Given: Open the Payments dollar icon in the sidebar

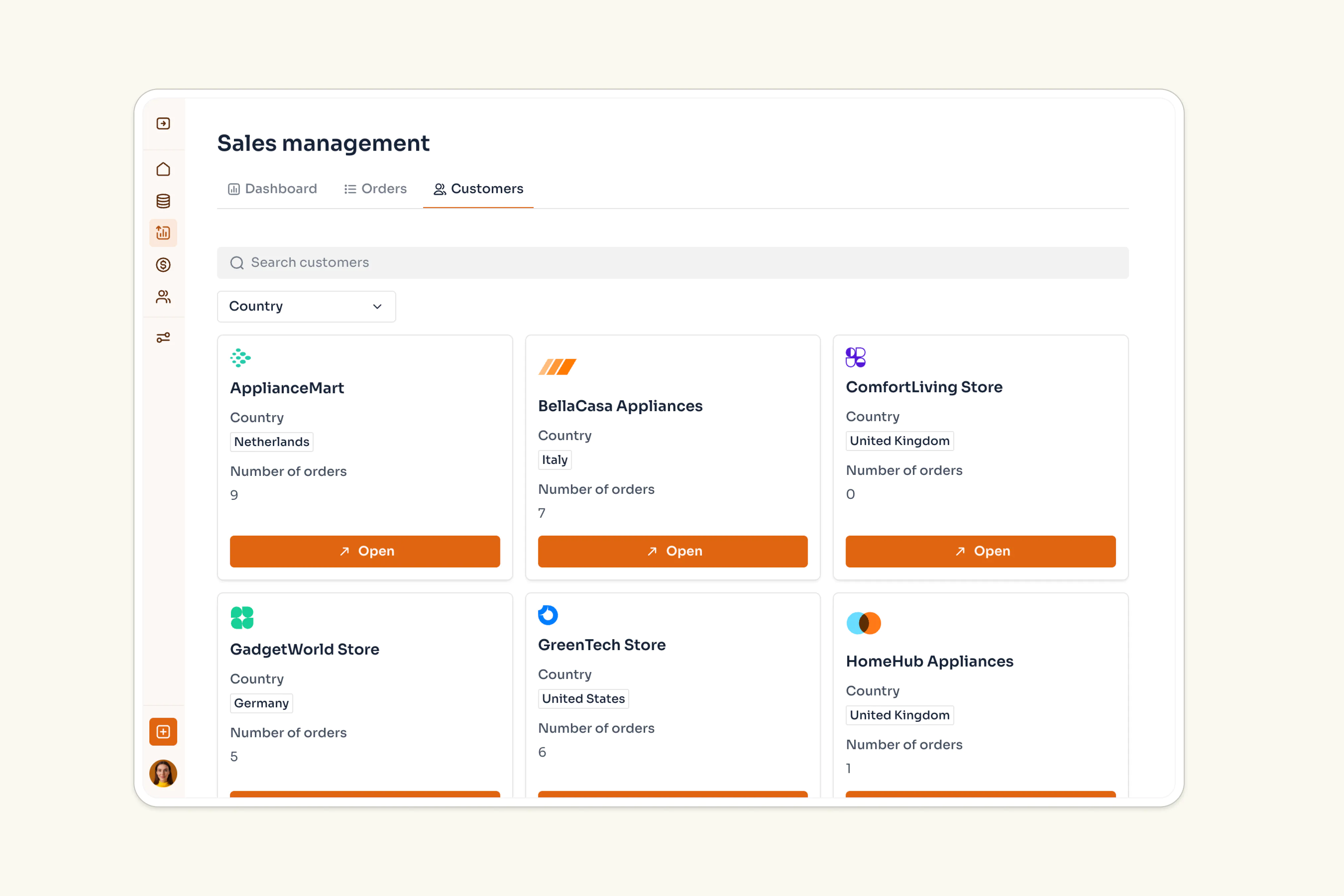Looking at the screenshot, I should [x=163, y=264].
